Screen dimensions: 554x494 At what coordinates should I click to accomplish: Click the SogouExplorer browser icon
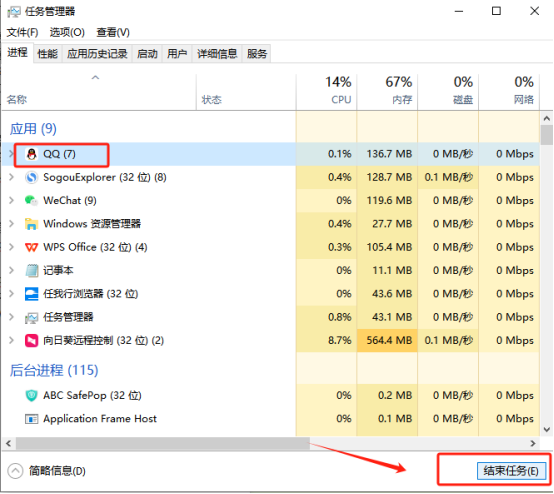(31, 177)
